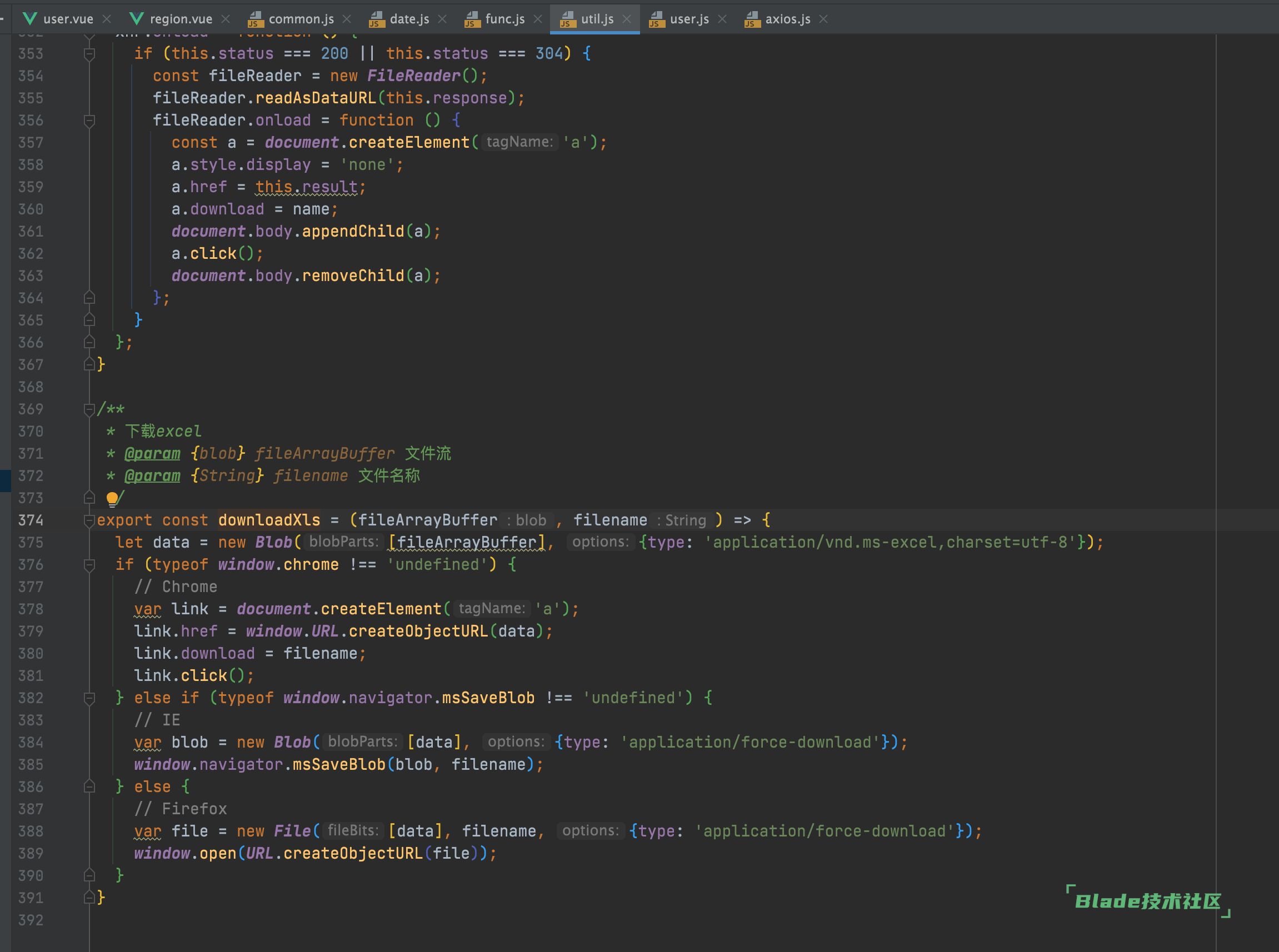The image size is (1279, 952).
Task: Close the axios.js tab
Action: (823, 19)
